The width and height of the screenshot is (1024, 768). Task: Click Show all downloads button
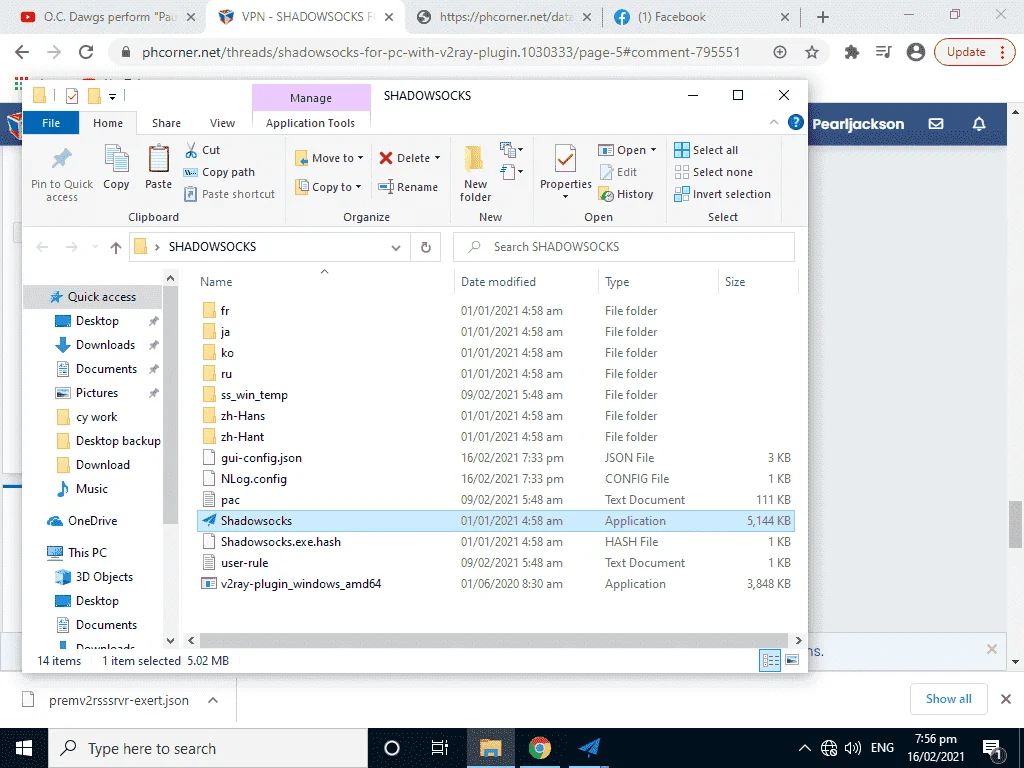pyautogui.click(x=948, y=699)
